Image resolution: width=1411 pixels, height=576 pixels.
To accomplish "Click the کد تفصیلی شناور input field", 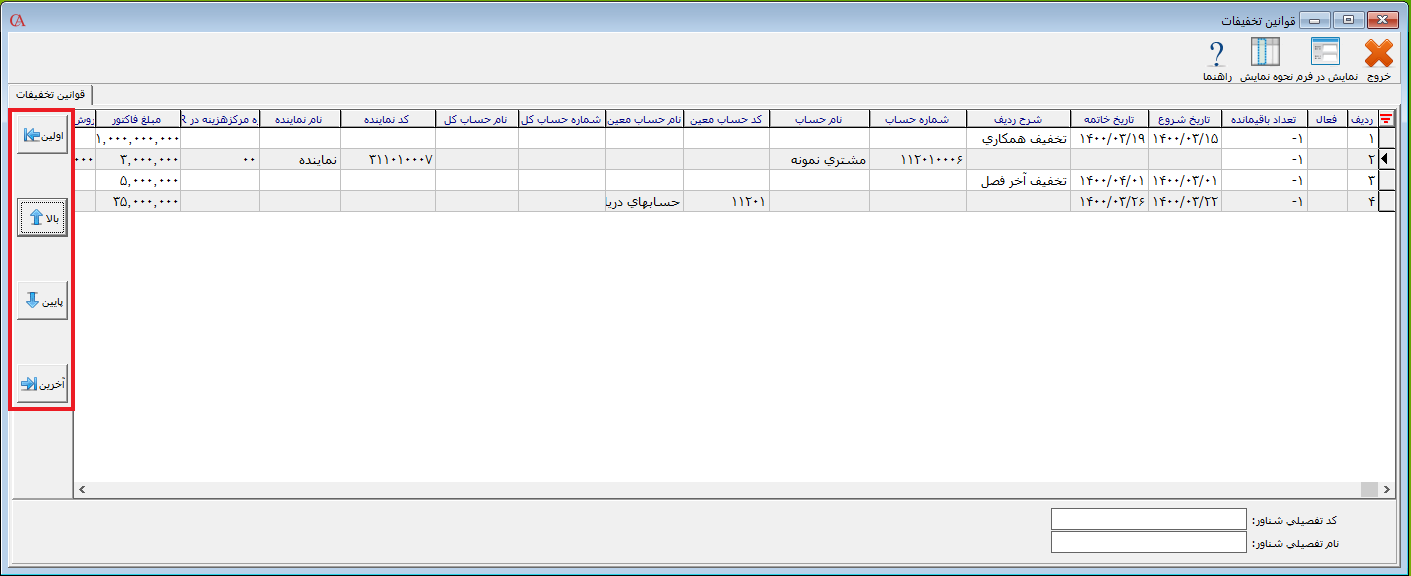I will point(1148,520).
